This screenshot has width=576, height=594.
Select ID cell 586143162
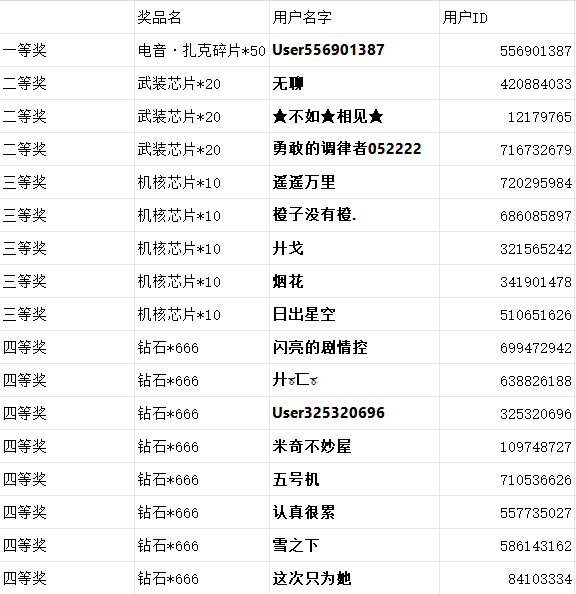[x=507, y=545]
